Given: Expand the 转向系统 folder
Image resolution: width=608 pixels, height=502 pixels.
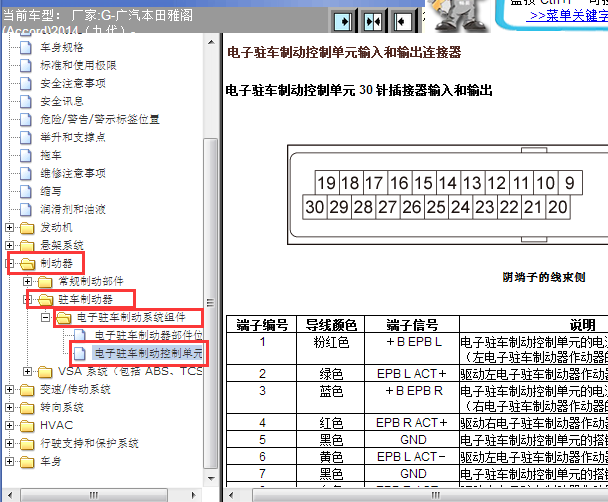Looking at the screenshot, I should [x=9, y=407].
